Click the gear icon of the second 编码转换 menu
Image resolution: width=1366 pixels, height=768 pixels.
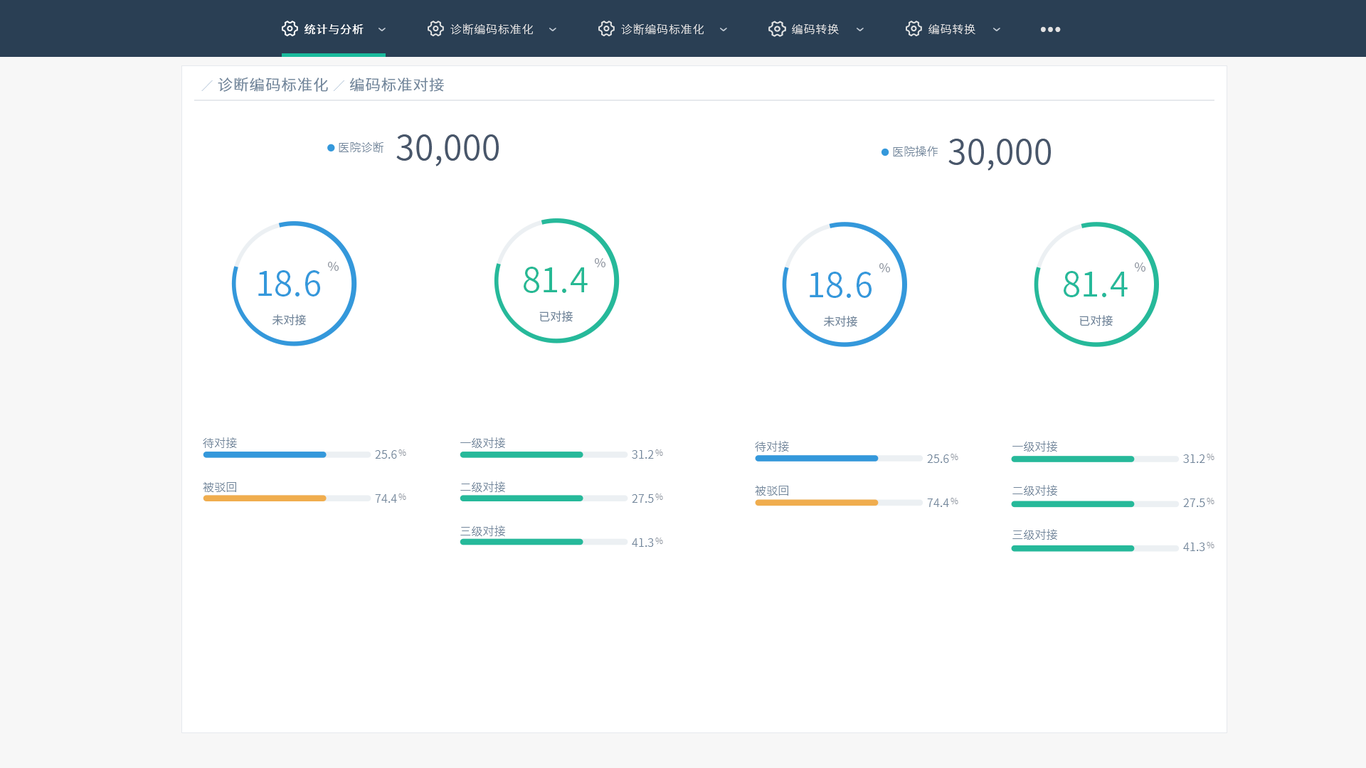913,29
